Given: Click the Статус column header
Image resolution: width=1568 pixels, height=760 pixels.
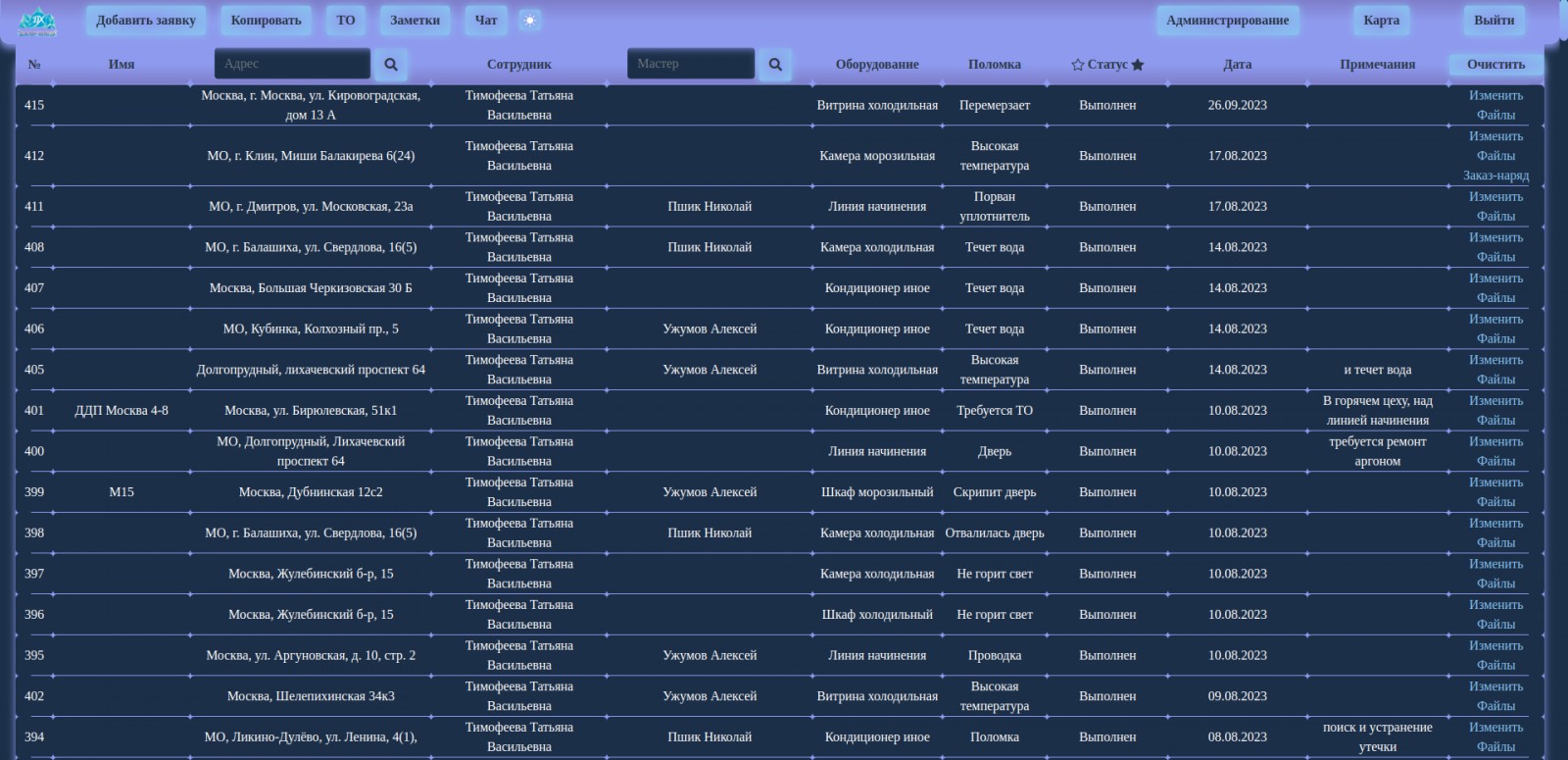Looking at the screenshot, I should tap(1107, 65).
